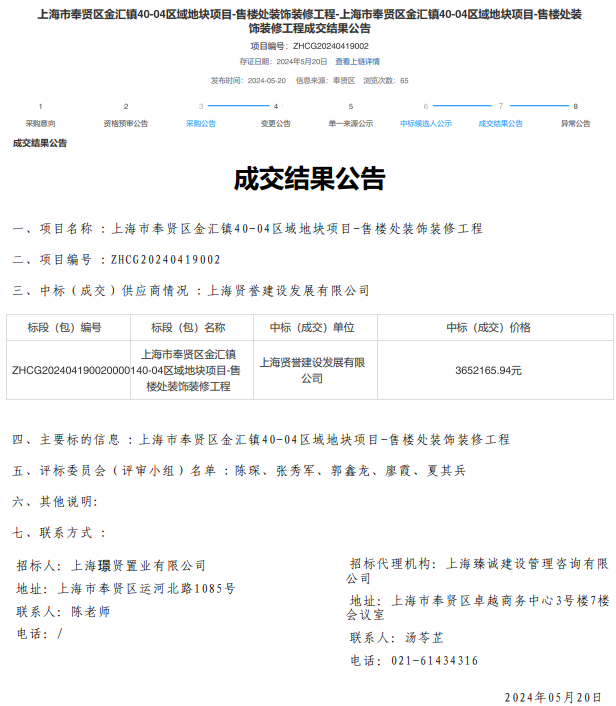The image size is (616, 706).
Task: Click the 中标（成交）价格 column header
Action: tap(488, 327)
